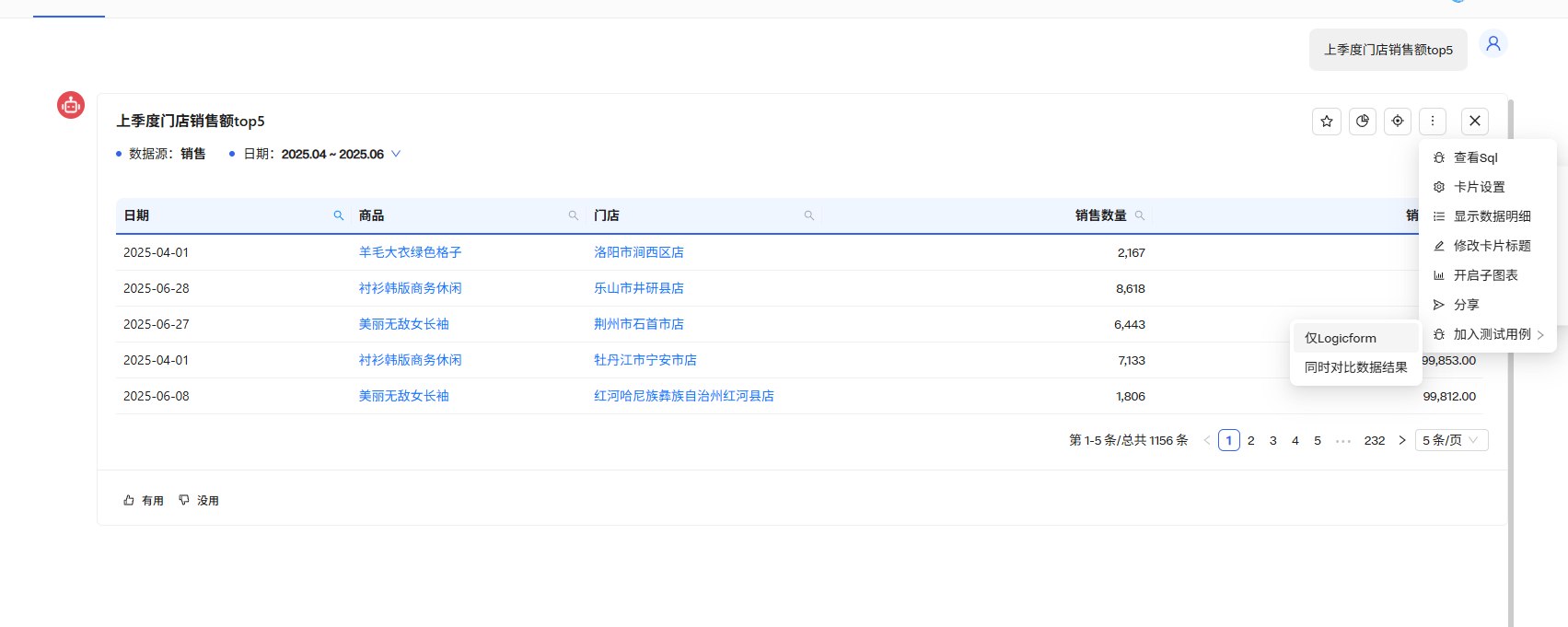This screenshot has width=1568, height=627.
Task: Choose 显示数据明细 menu entry
Action: [1488, 216]
